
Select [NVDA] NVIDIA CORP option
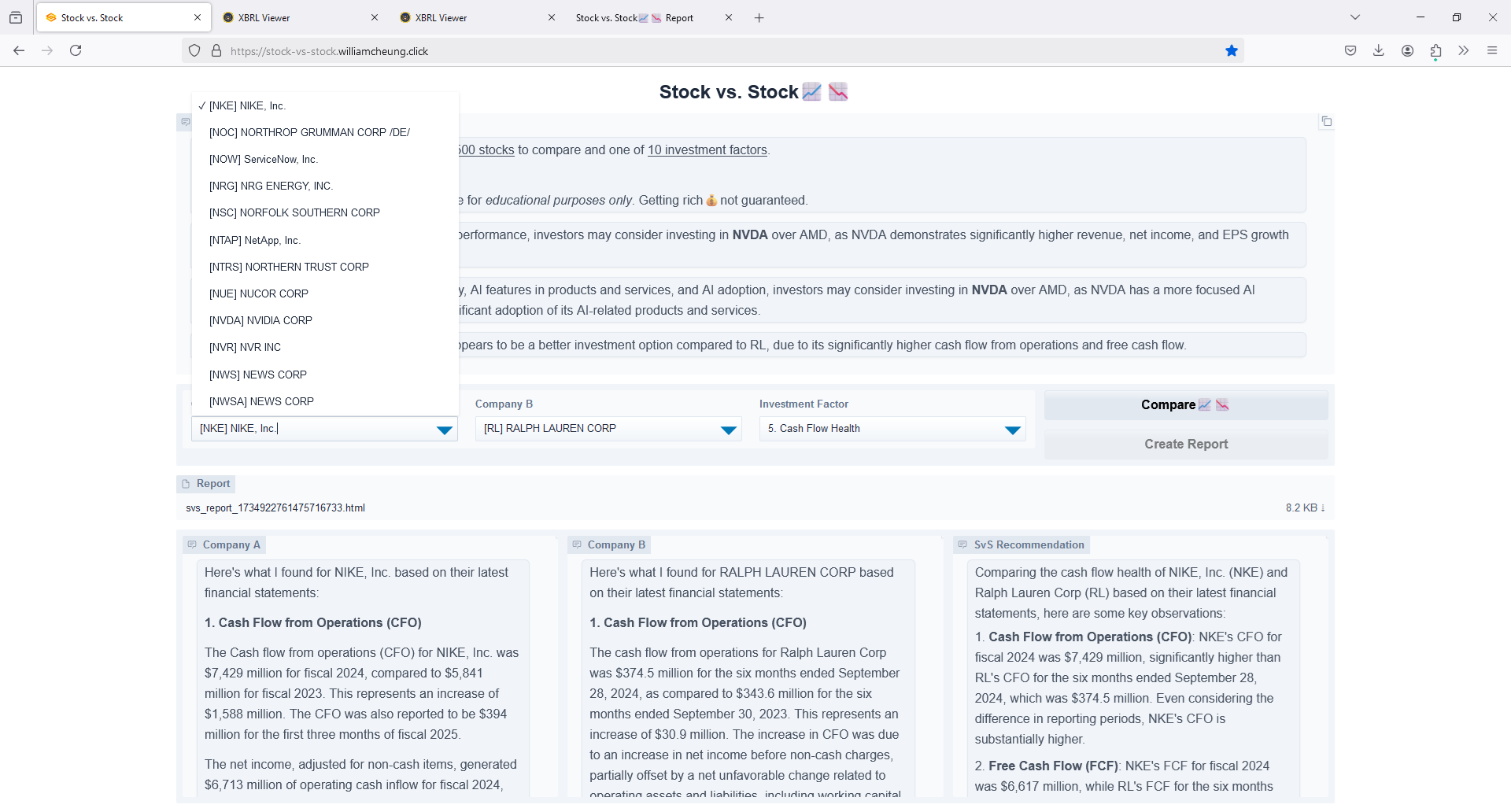325,320
